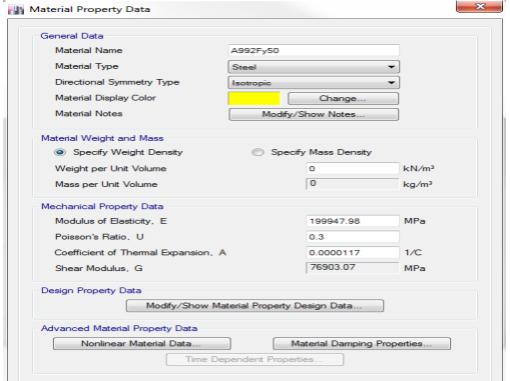Click the Material Name input field

[314, 51]
